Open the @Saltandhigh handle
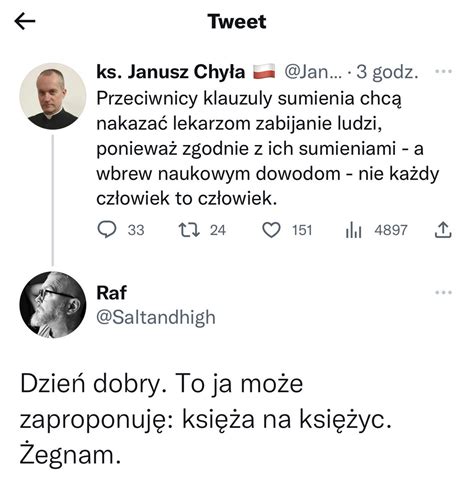This screenshot has width=474, height=489. click(156, 317)
